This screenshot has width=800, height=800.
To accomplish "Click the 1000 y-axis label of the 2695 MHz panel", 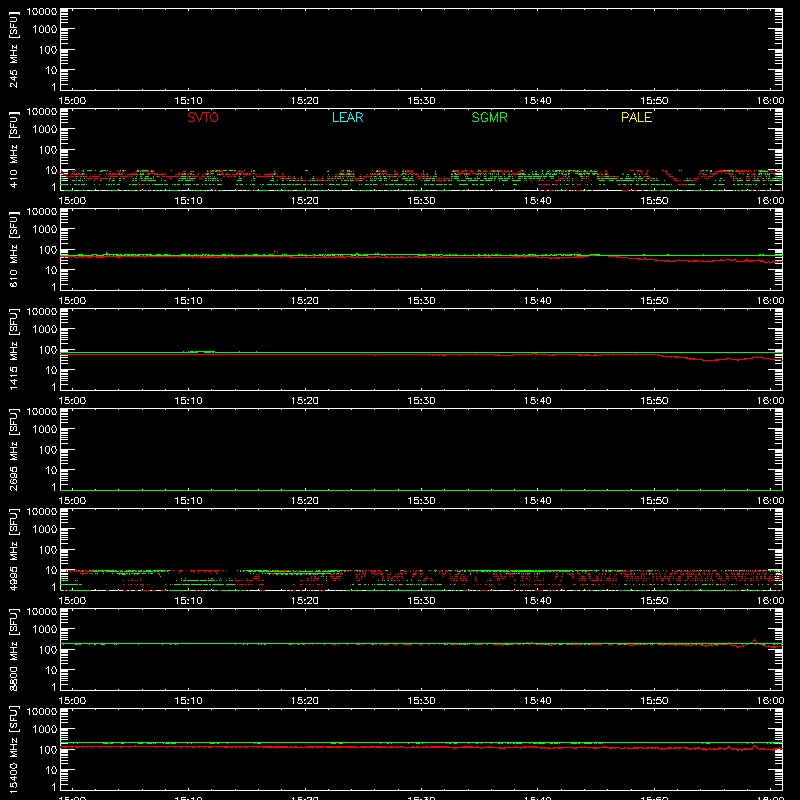I will [45, 429].
